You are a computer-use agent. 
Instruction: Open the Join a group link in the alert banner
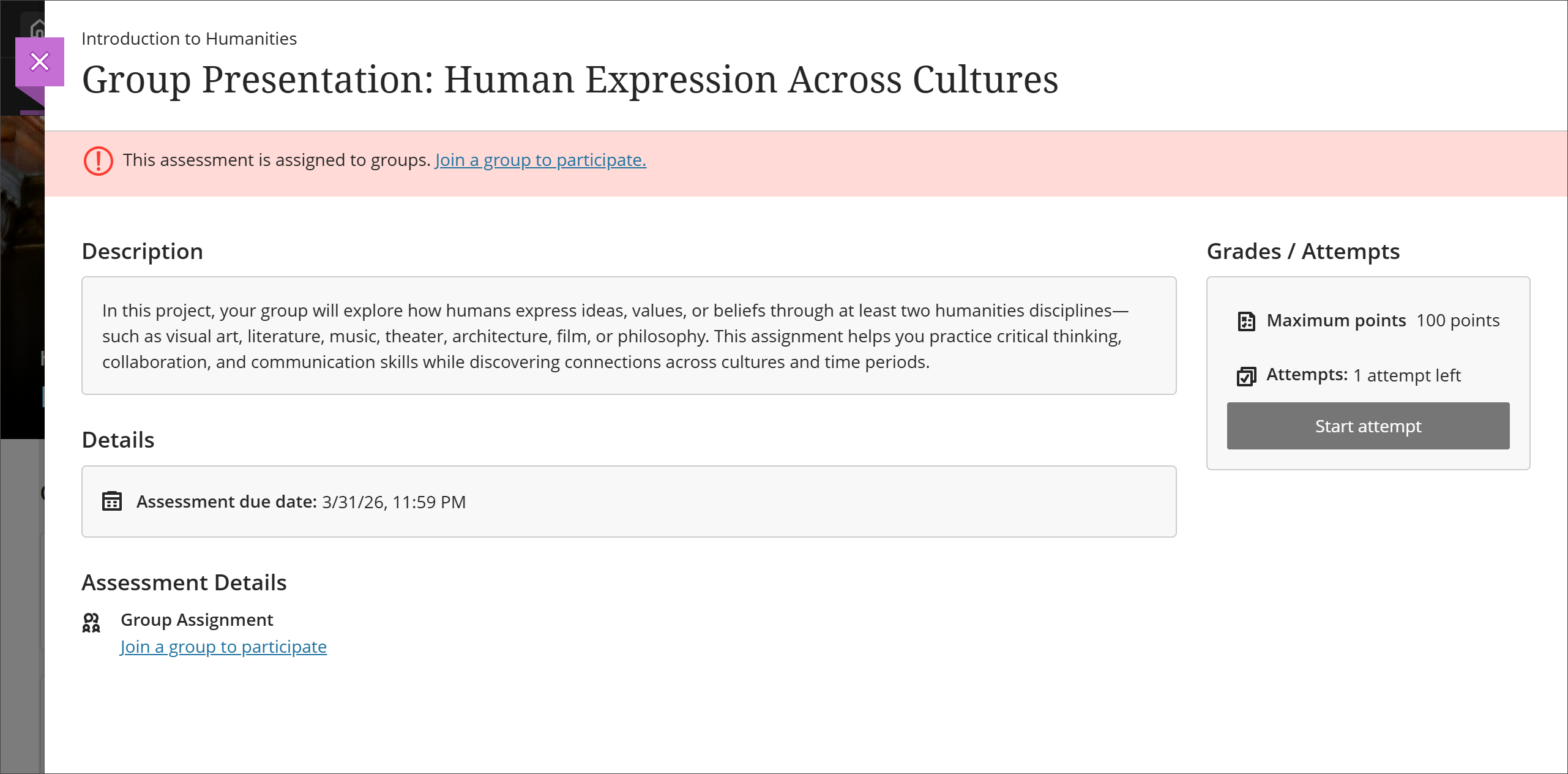tap(540, 160)
